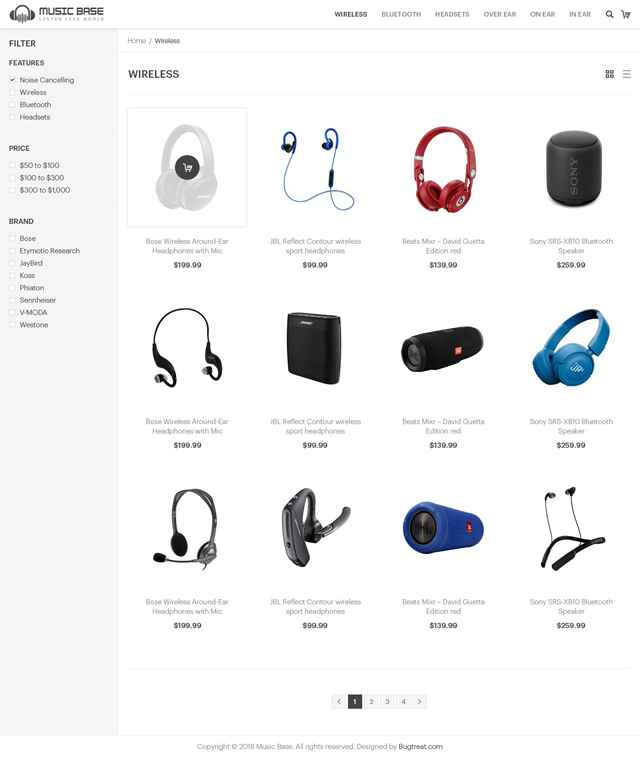Enable the Bluetooth feature checkbox
This screenshot has height=759, width=640.
coord(12,105)
